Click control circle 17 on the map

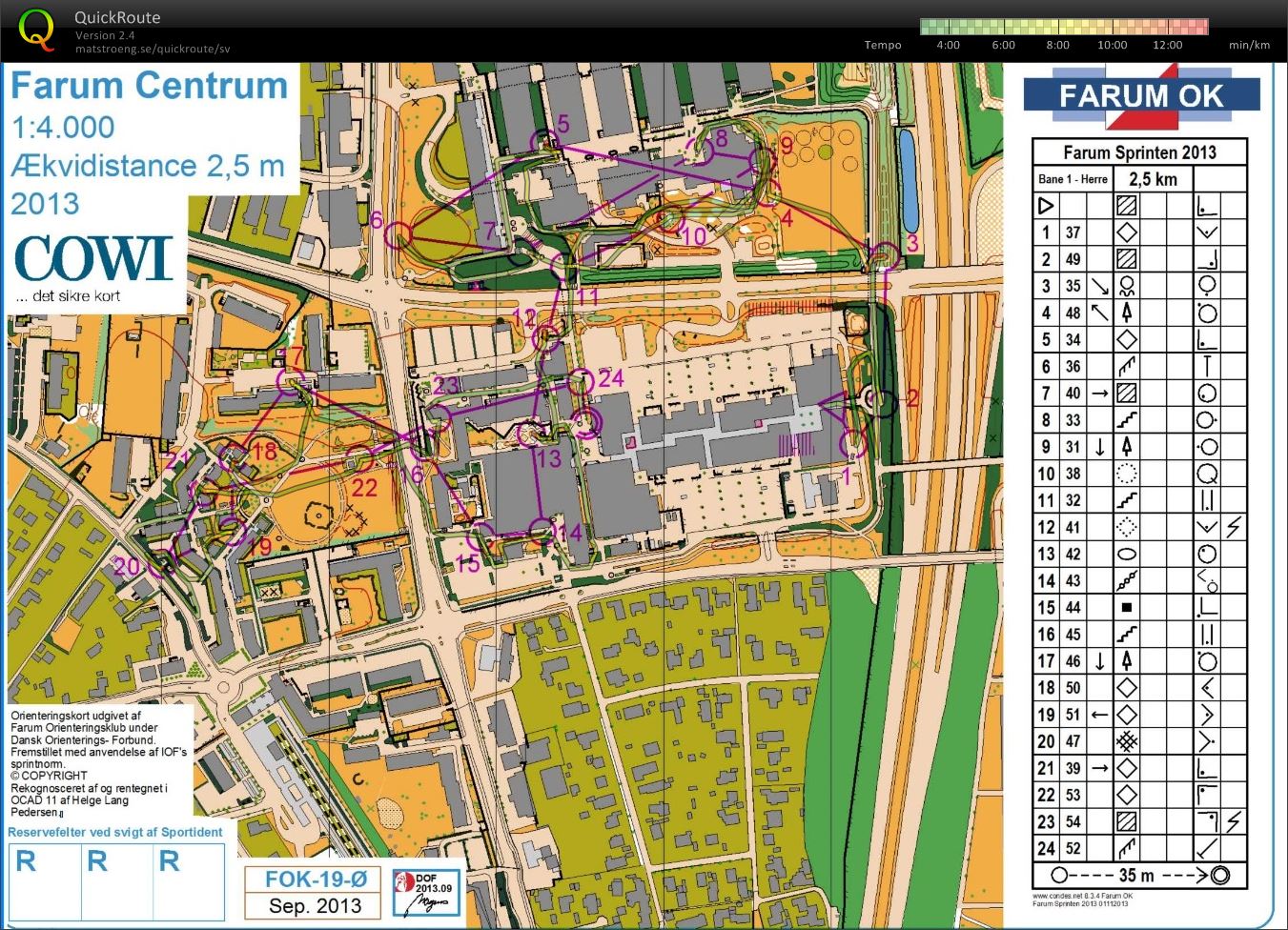point(289,381)
